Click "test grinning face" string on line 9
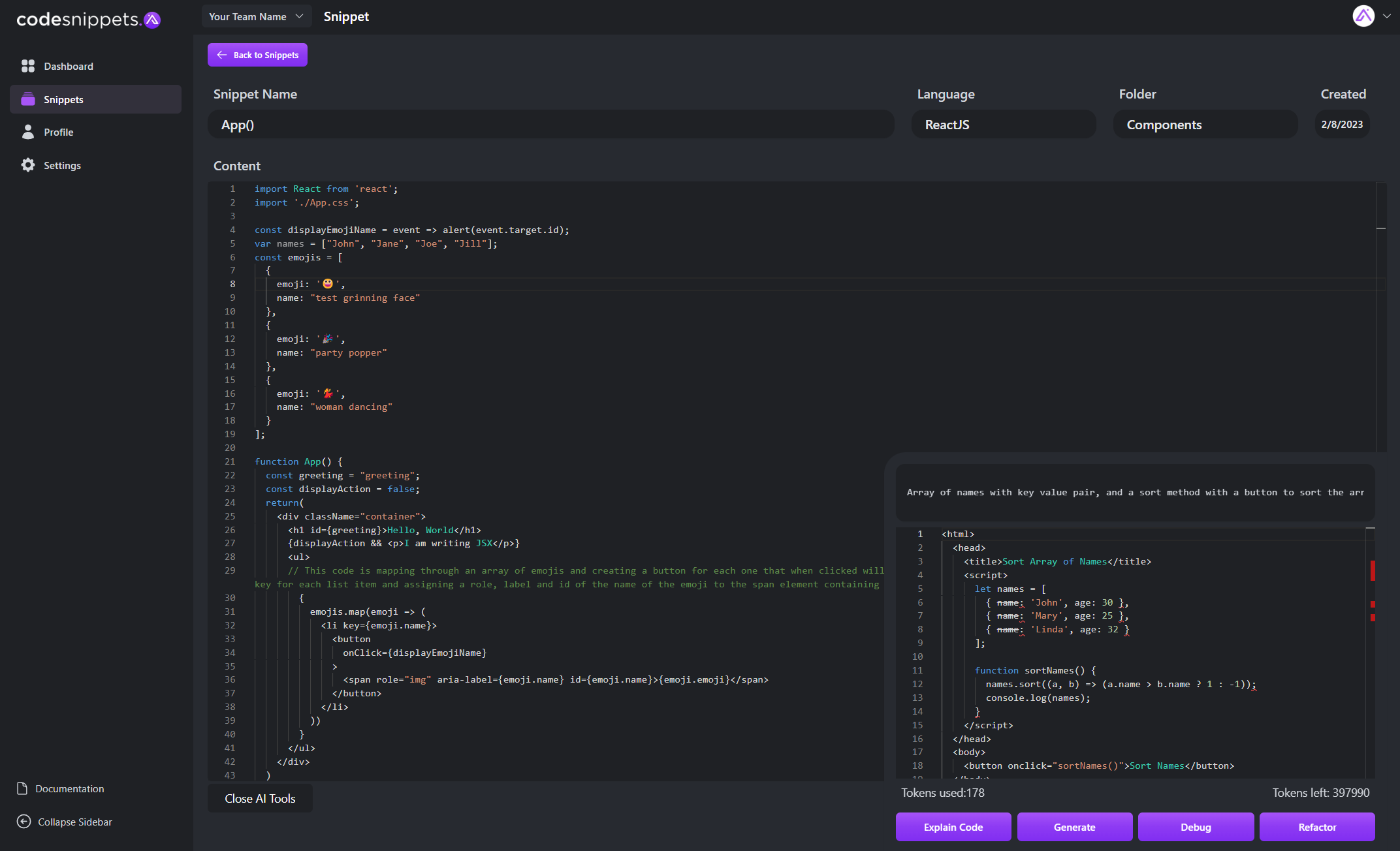This screenshot has height=851, width=1400. click(x=365, y=298)
